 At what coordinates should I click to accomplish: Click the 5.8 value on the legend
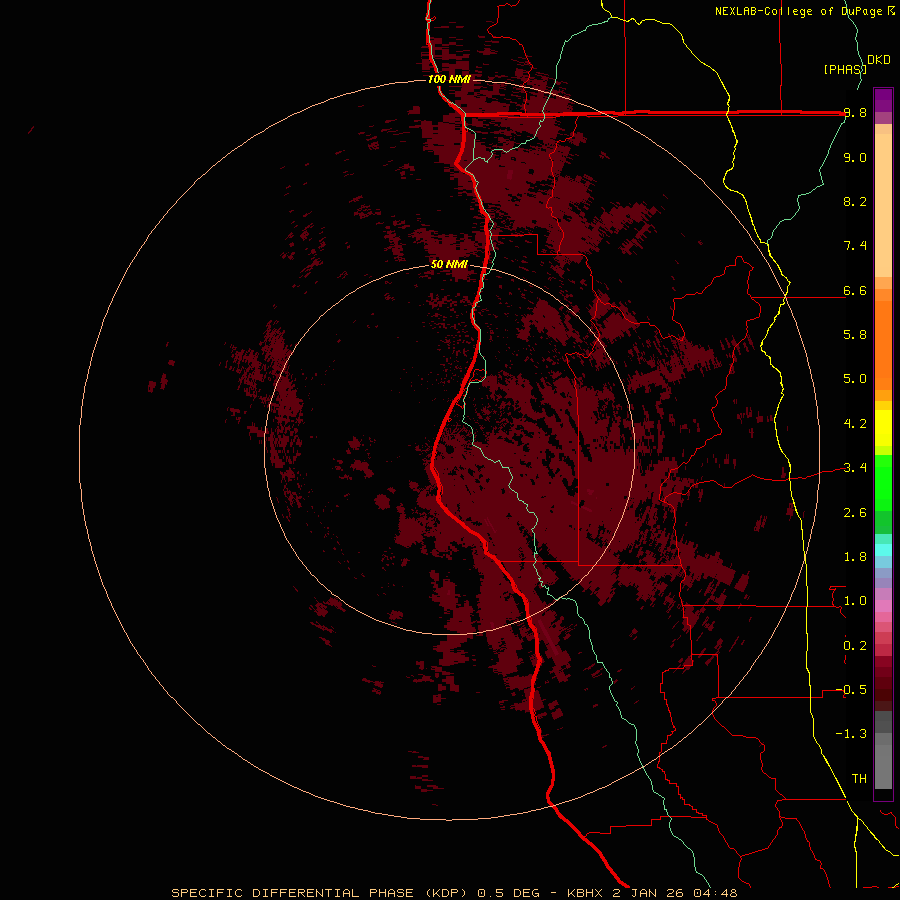[855, 335]
